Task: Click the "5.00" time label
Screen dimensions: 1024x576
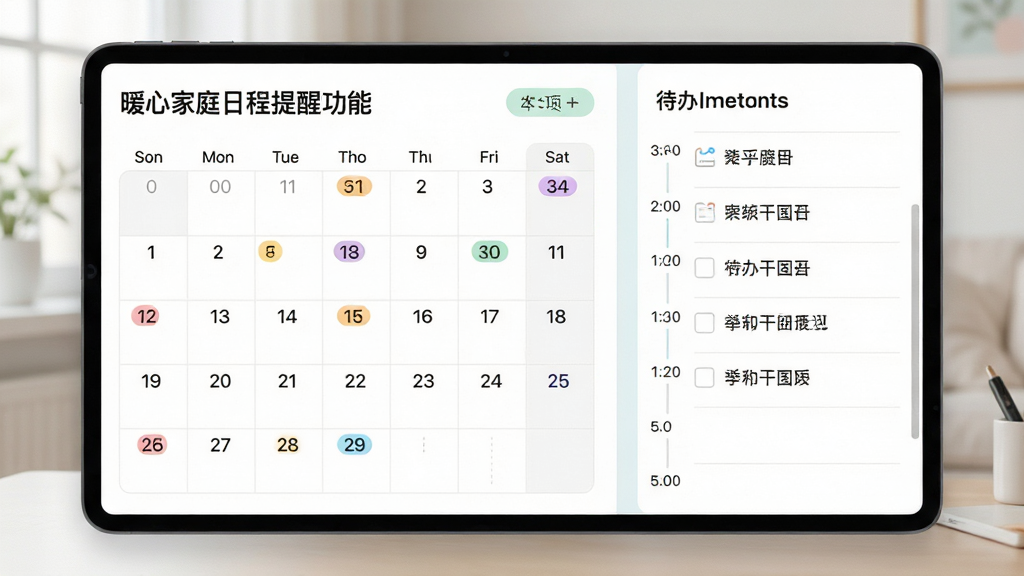Action: (665, 481)
